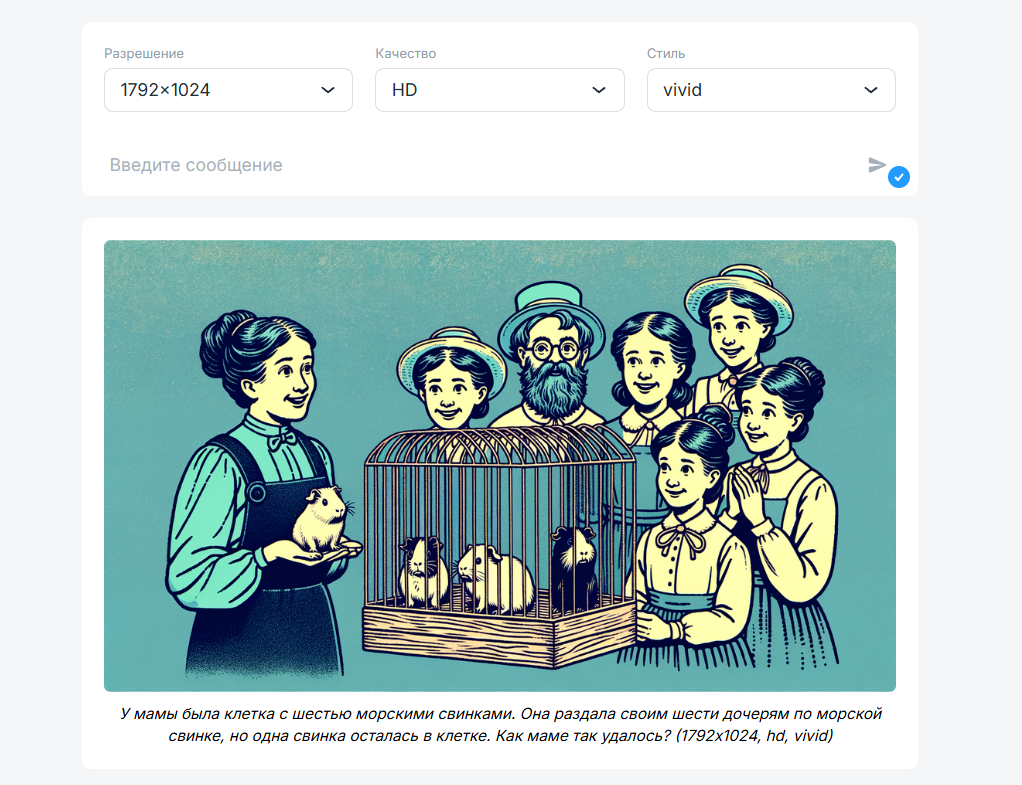Expand quality options via its chevron arrow

(x=599, y=90)
